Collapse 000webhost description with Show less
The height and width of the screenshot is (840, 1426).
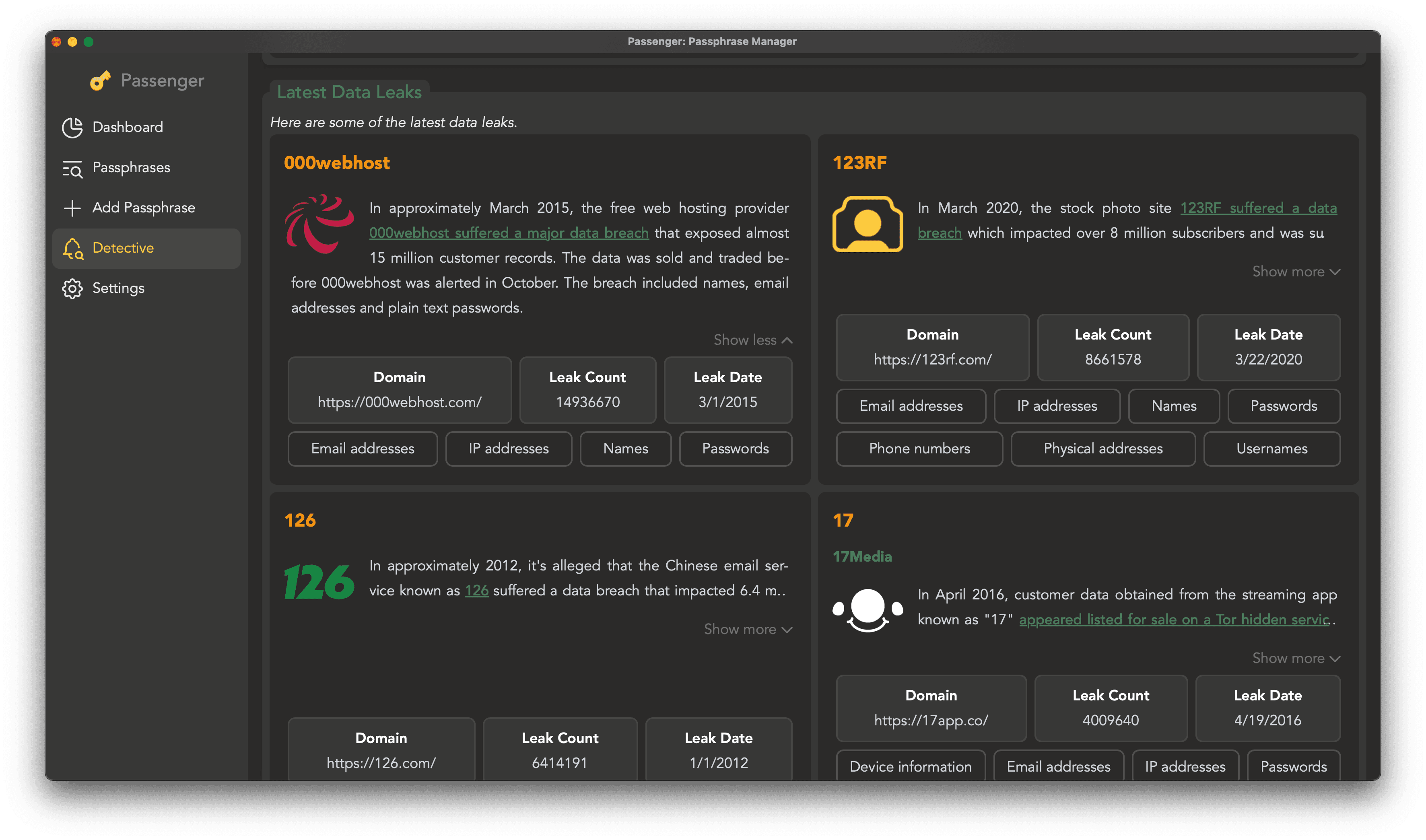pyautogui.click(x=753, y=340)
